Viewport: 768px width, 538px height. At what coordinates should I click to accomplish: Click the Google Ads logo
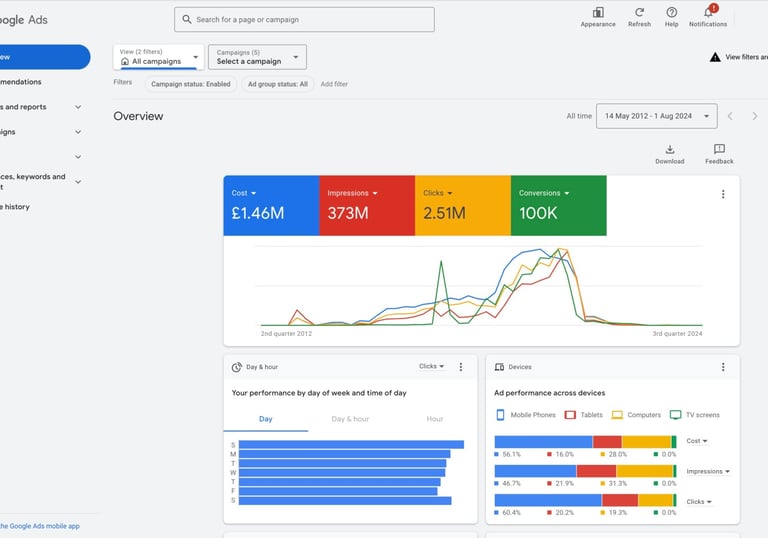[x=24, y=20]
